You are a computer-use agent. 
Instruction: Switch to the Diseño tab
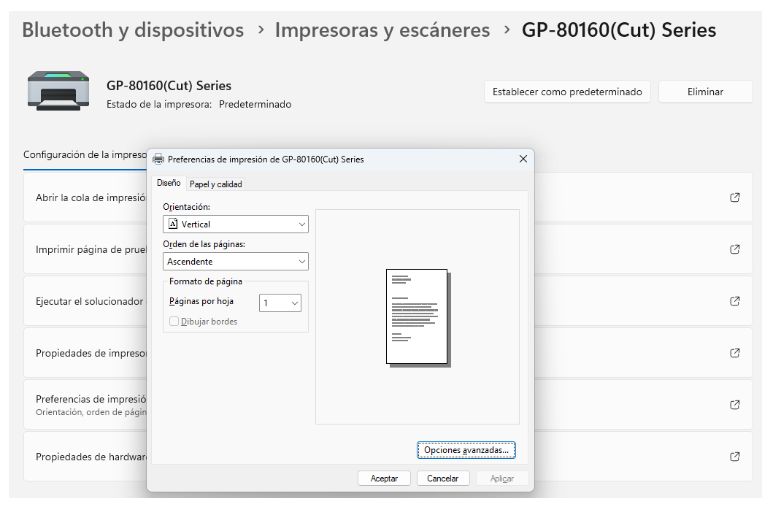pos(169,183)
